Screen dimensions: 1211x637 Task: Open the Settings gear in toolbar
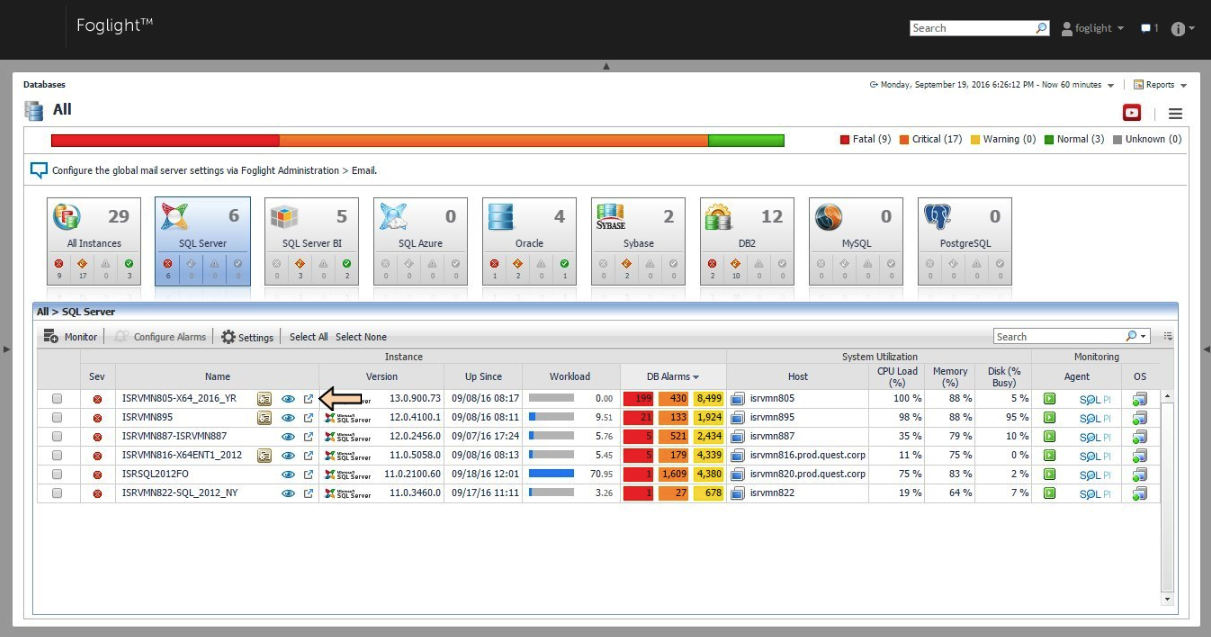[228, 337]
